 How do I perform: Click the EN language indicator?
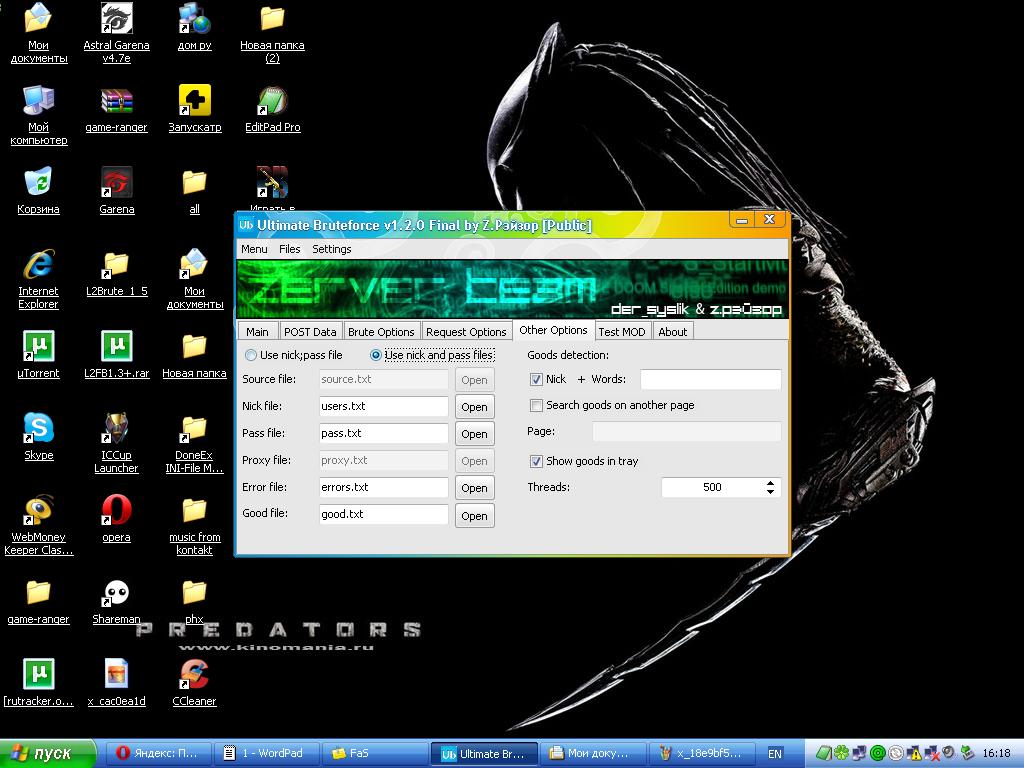point(775,754)
